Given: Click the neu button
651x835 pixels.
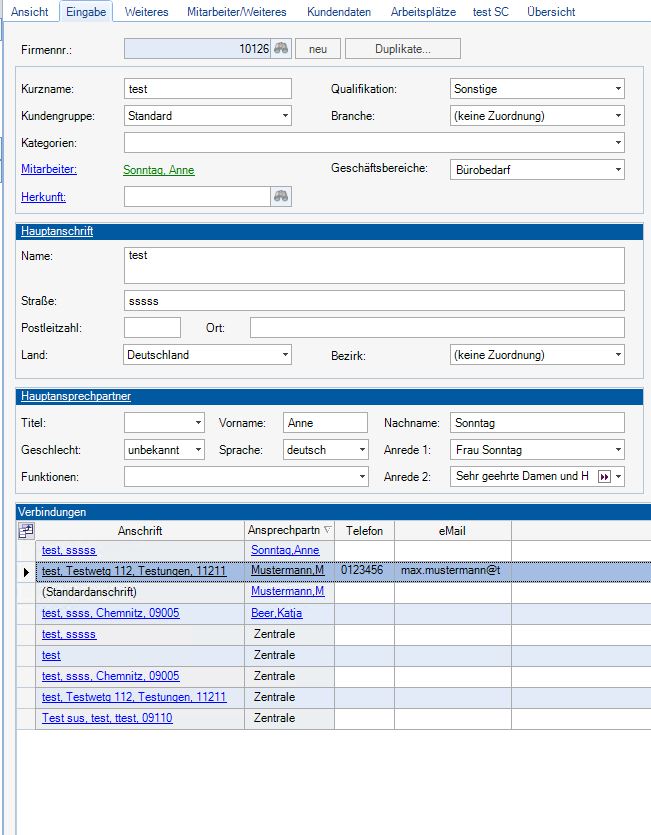Looking at the screenshot, I should coord(318,49).
